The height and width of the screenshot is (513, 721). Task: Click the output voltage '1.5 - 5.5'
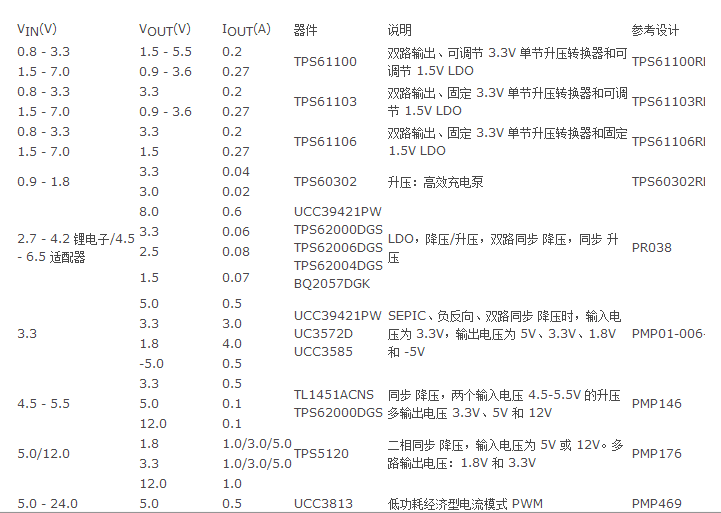coord(166,51)
